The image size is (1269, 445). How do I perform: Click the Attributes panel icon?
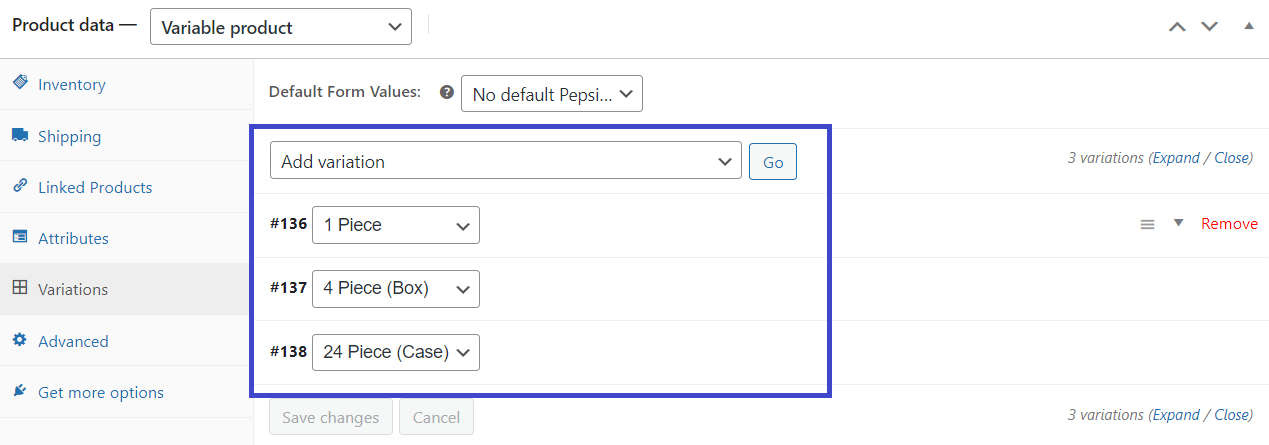click(19, 237)
